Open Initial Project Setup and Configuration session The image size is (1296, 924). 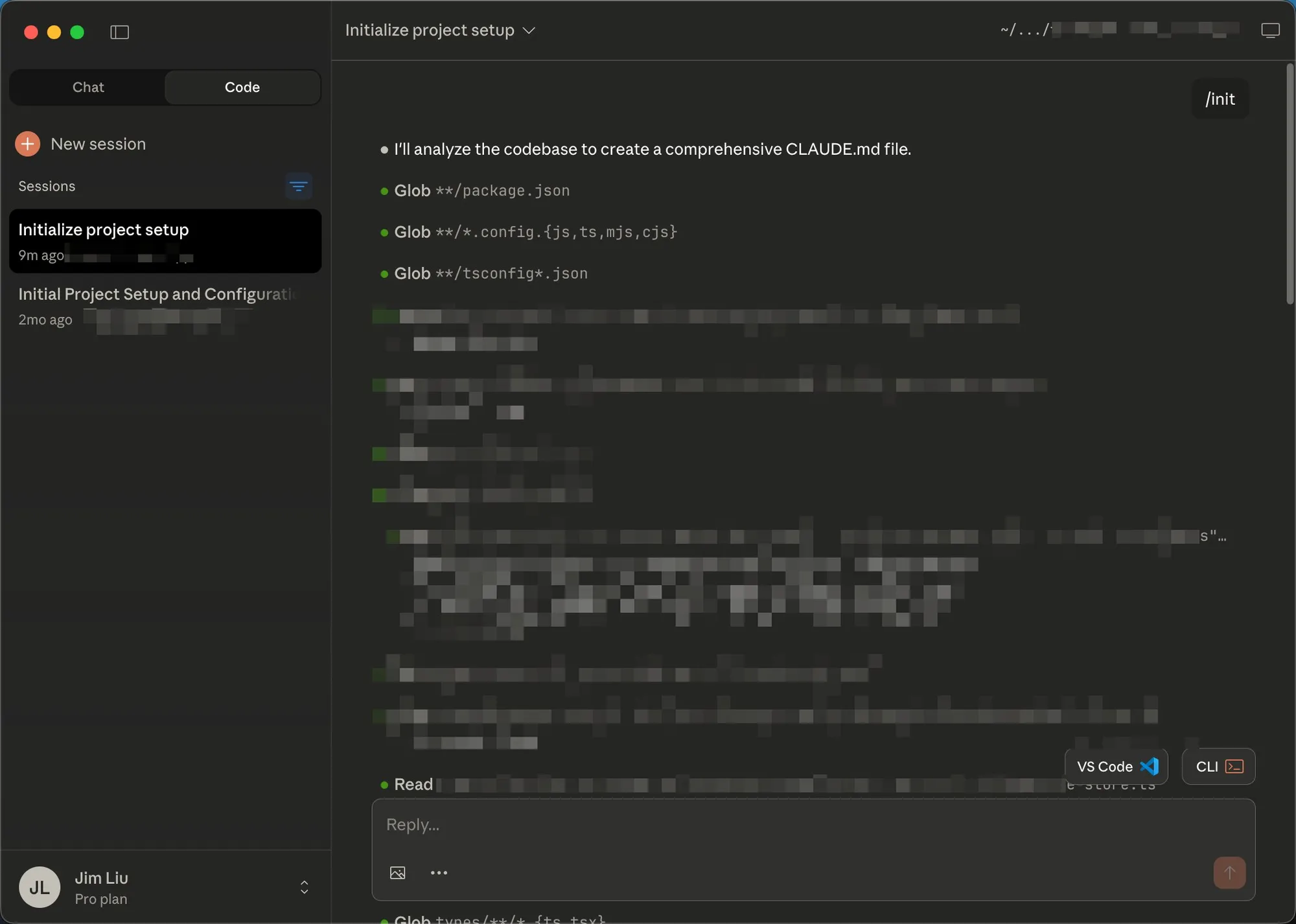(165, 306)
